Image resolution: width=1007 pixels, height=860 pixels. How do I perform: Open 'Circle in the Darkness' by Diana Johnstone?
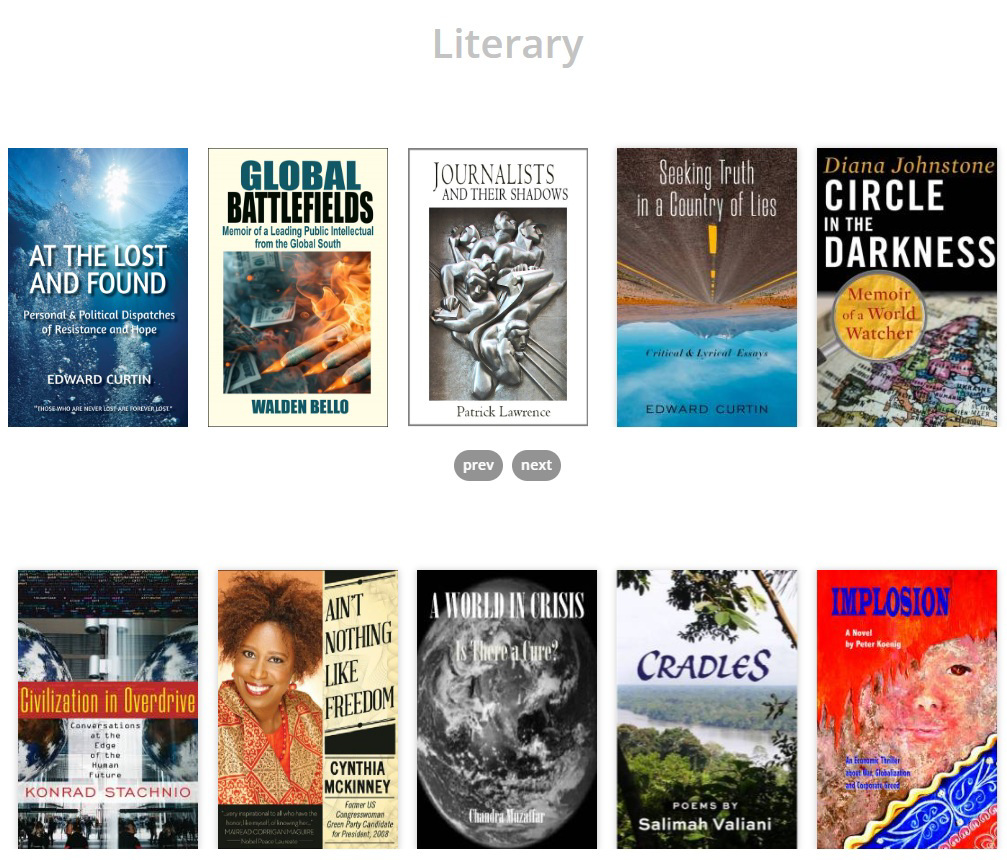point(907,287)
